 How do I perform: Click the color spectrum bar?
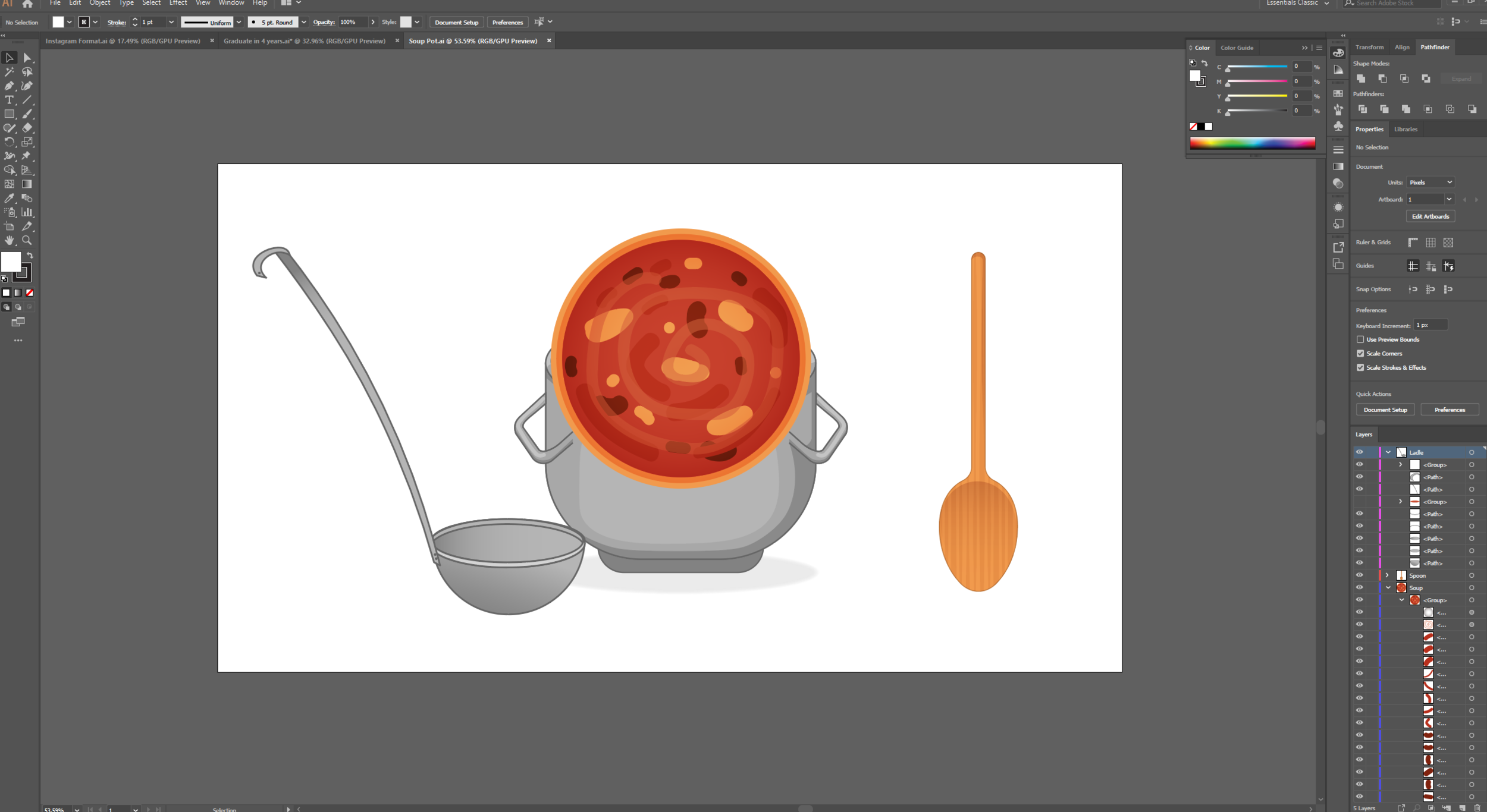click(1252, 143)
